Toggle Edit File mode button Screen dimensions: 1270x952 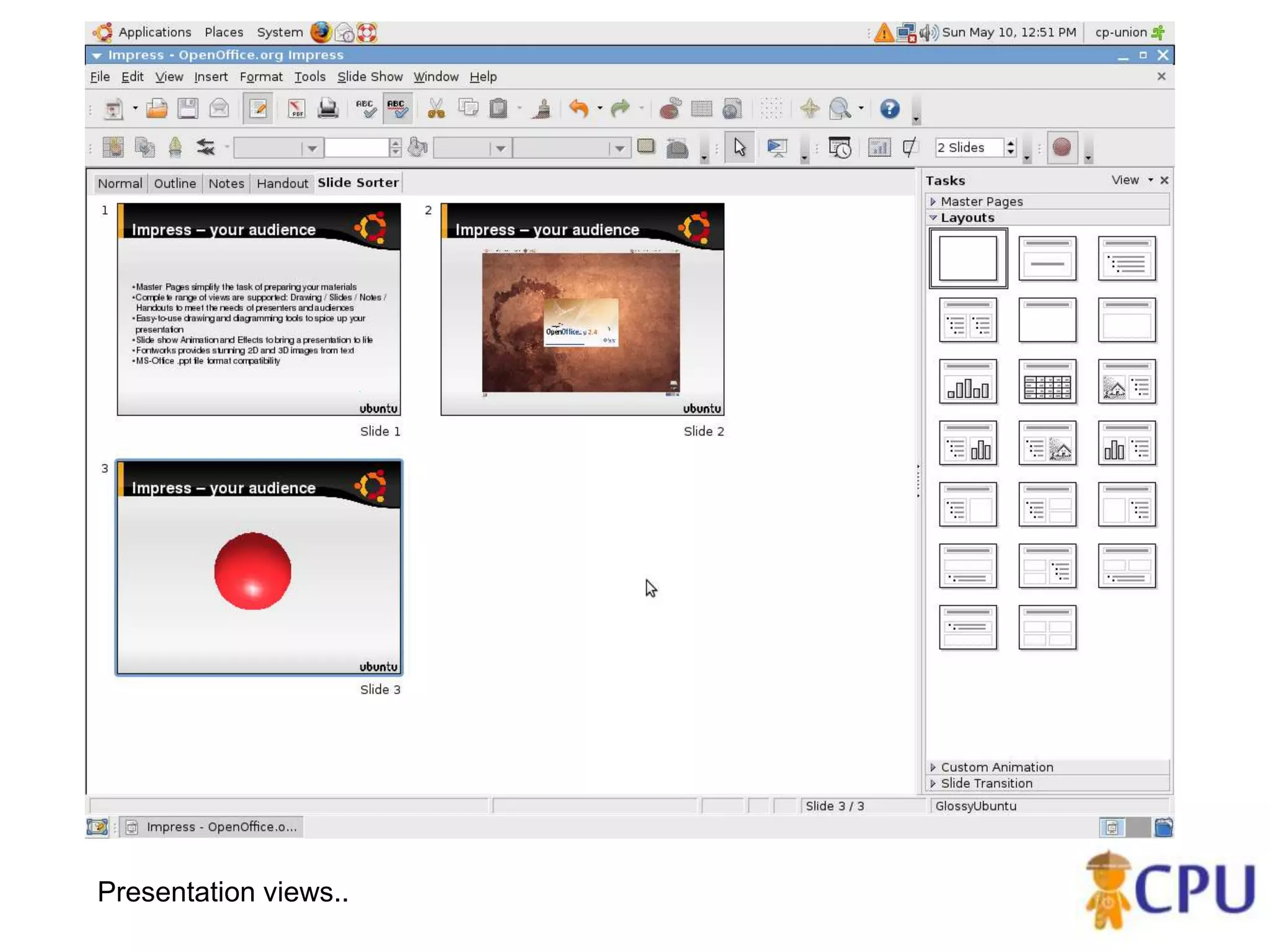[x=258, y=109]
